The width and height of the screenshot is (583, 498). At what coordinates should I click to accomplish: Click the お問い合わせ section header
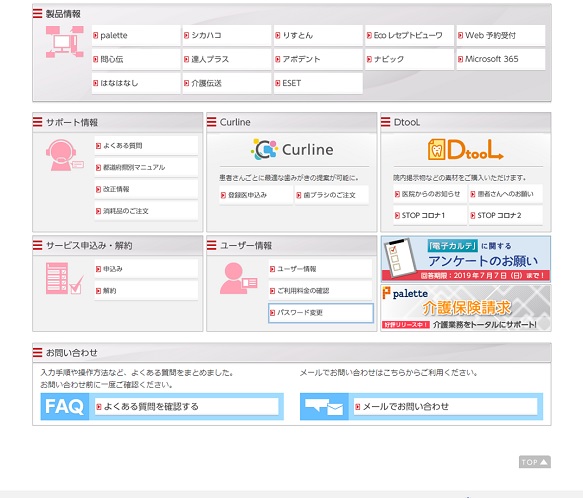292,353
